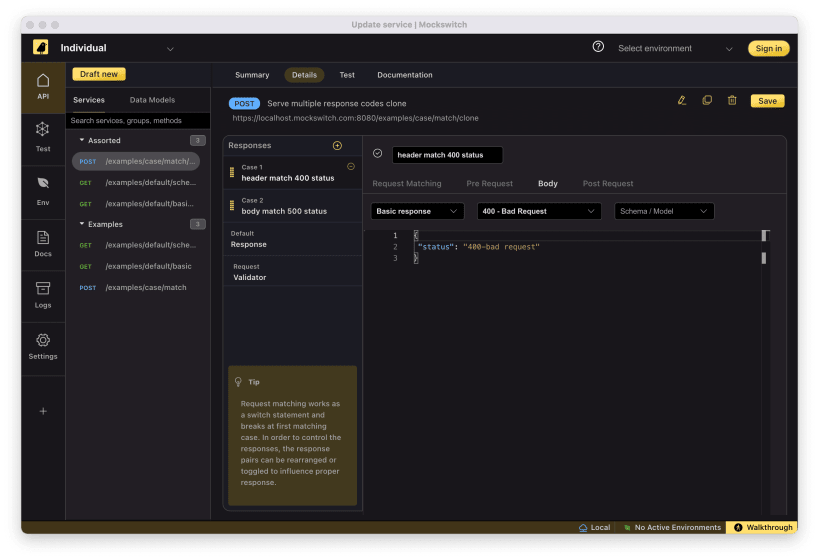Click the Local cloud status icon
Screen dimensions: 819x560
(583, 528)
